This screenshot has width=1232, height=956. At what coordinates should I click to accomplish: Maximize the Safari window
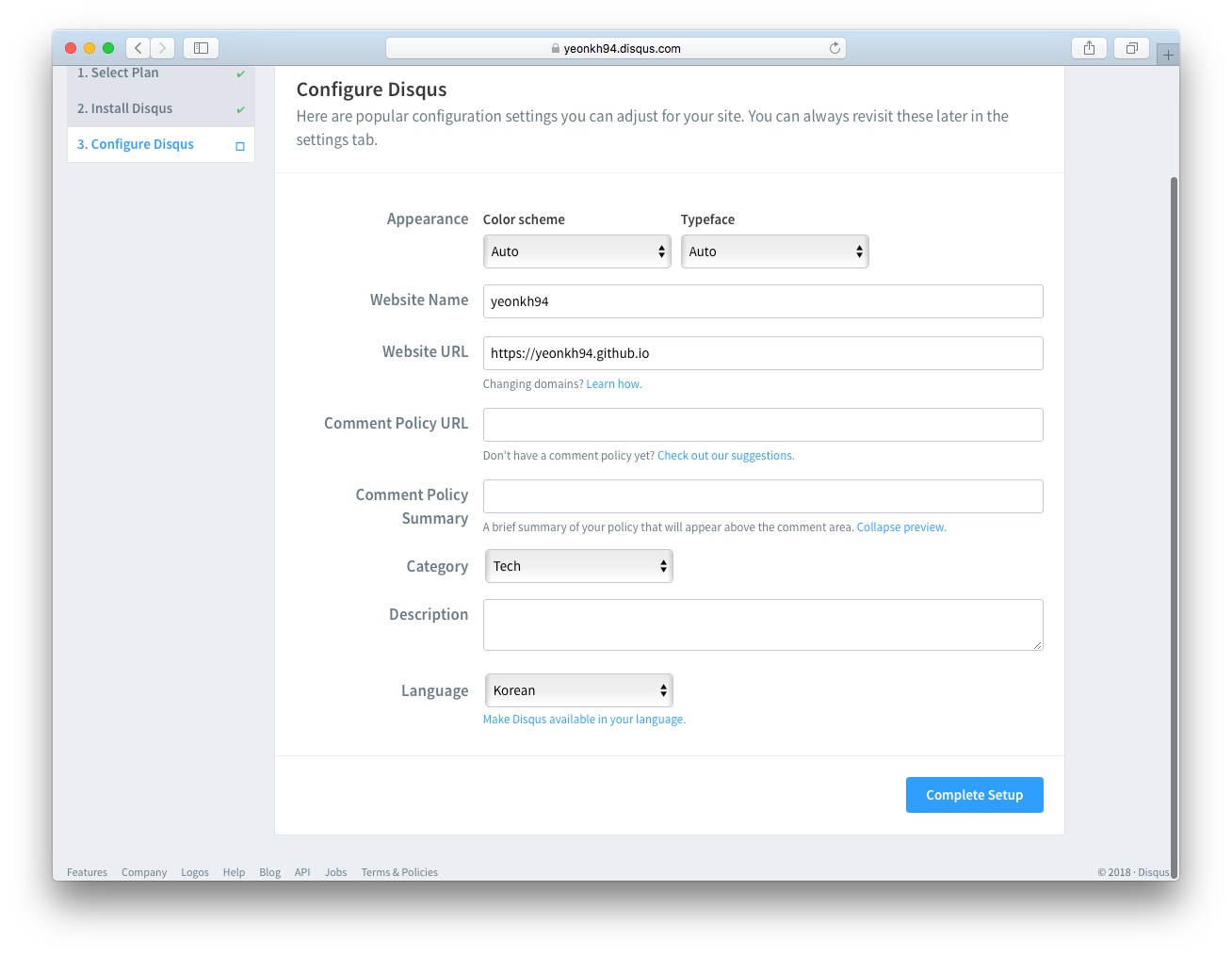pos(108,48)
